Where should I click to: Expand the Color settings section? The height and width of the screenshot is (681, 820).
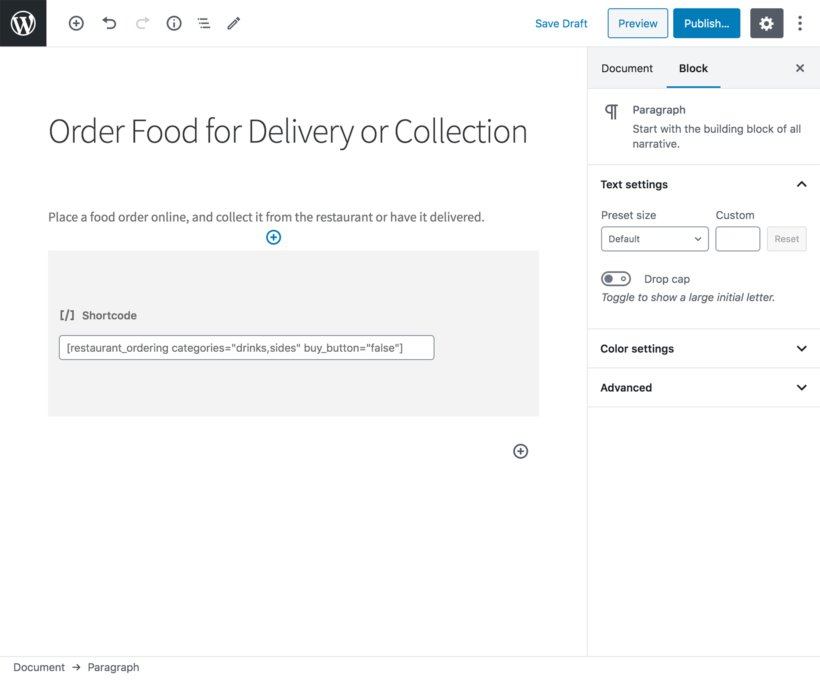(x=703, y=348)
